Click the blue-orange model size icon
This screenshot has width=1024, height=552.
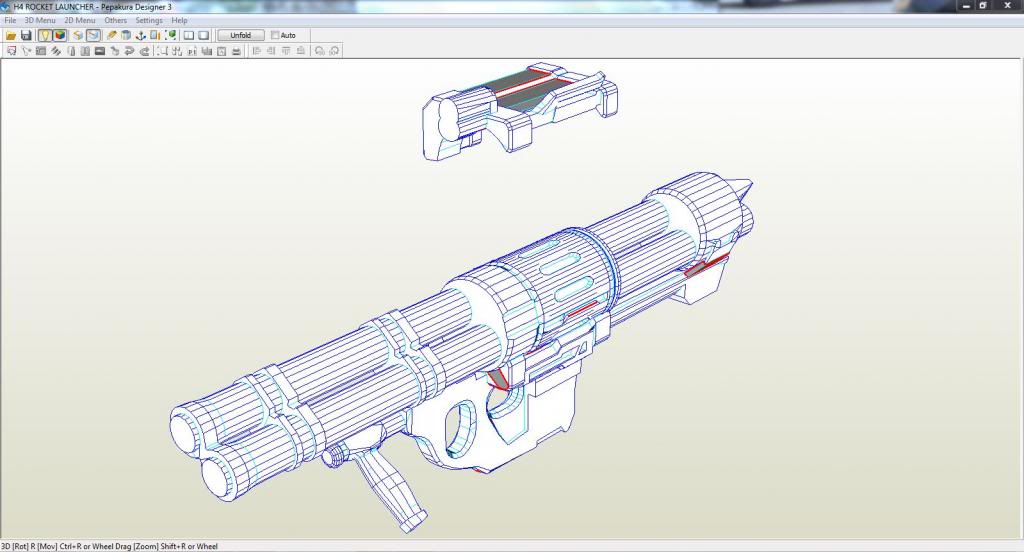[x=155, y=35]
